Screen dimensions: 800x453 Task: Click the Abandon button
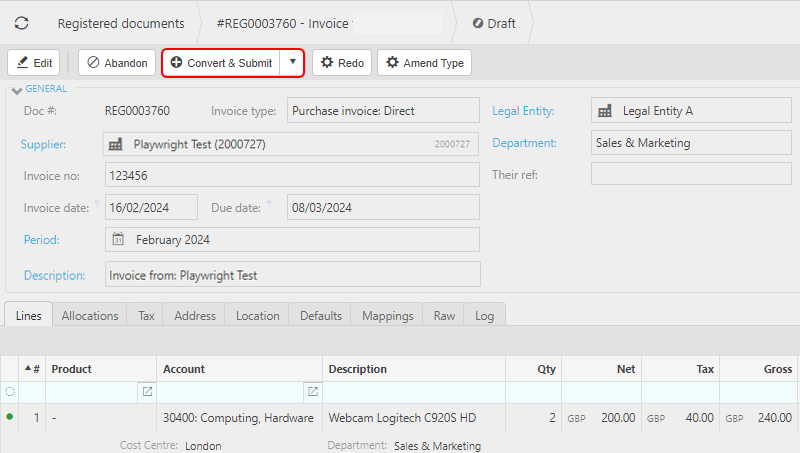click(117, 63)
